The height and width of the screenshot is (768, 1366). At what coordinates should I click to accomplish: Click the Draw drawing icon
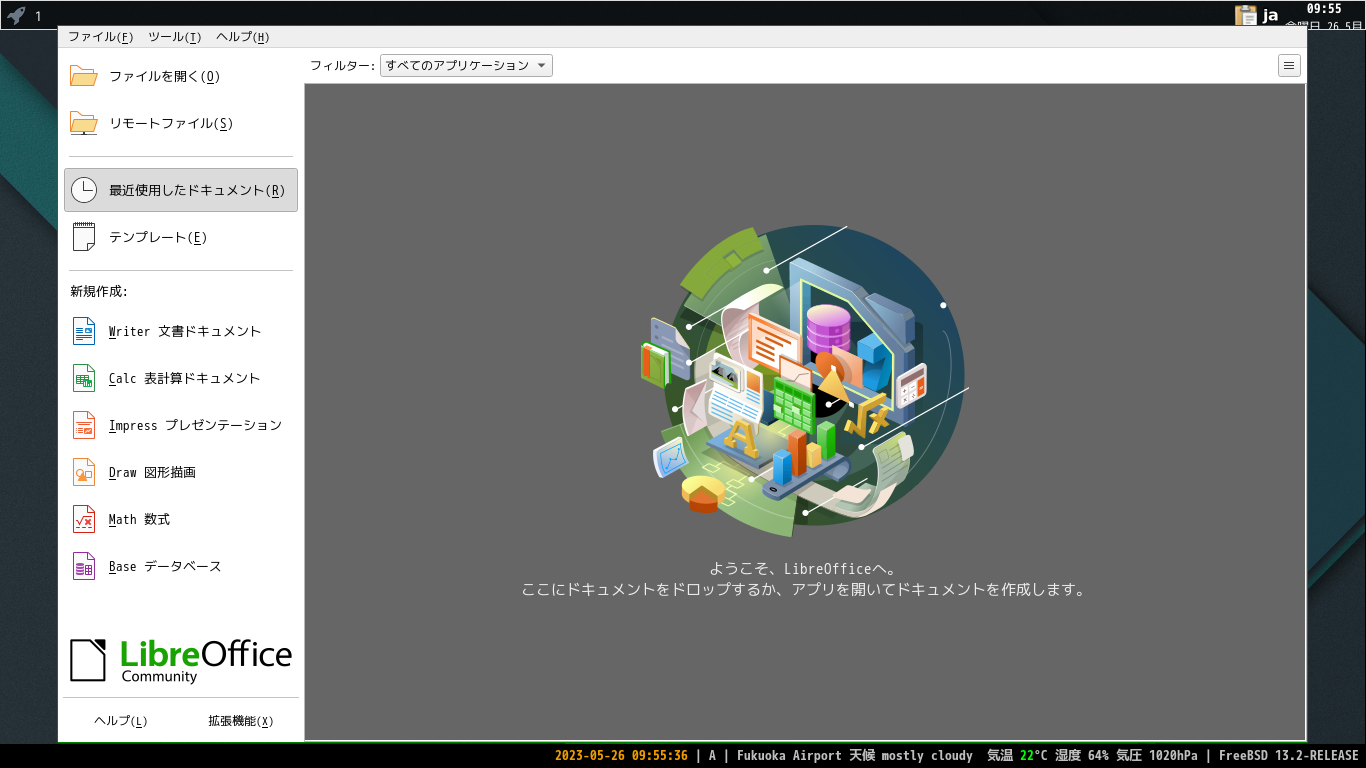click(84, 472)
